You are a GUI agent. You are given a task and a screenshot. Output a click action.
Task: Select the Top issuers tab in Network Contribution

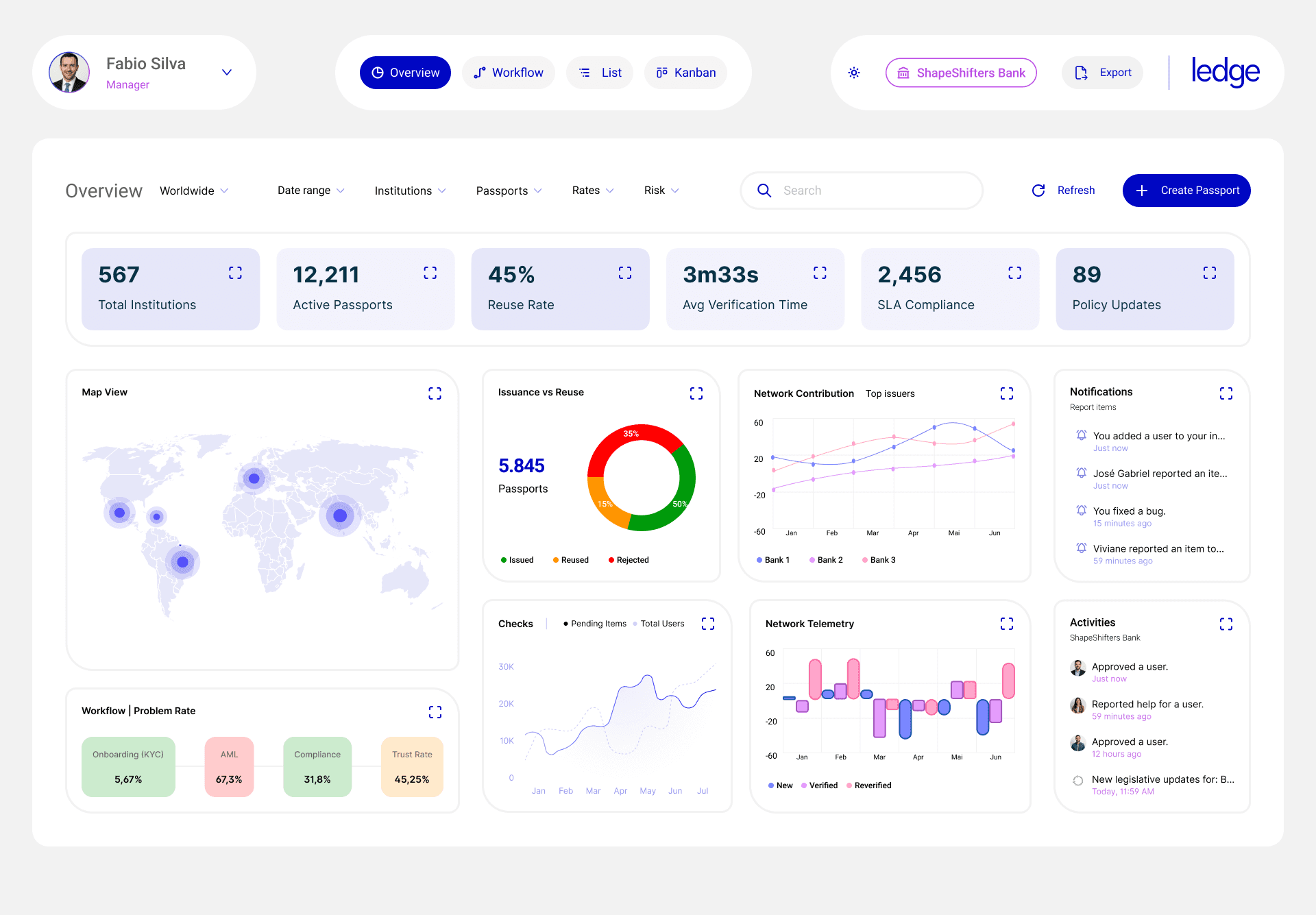[x=890, y=393]
